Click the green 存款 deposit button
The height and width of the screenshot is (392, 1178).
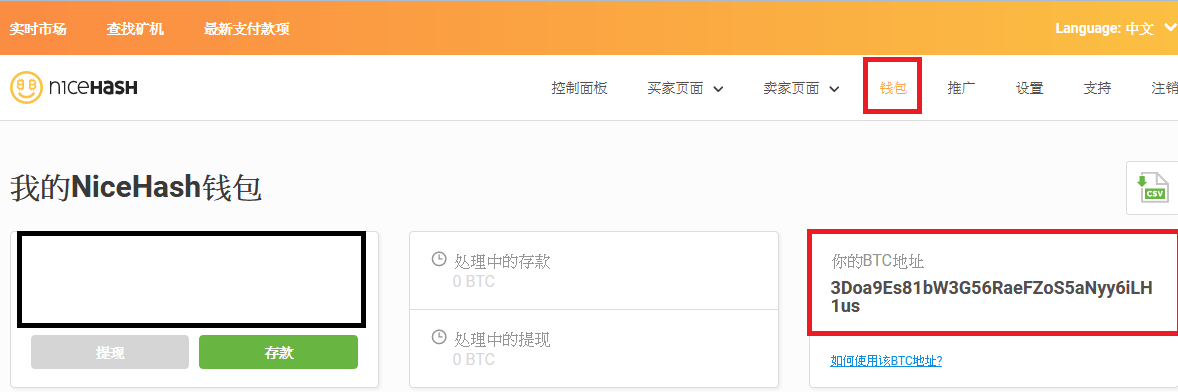tap(279, 352)
